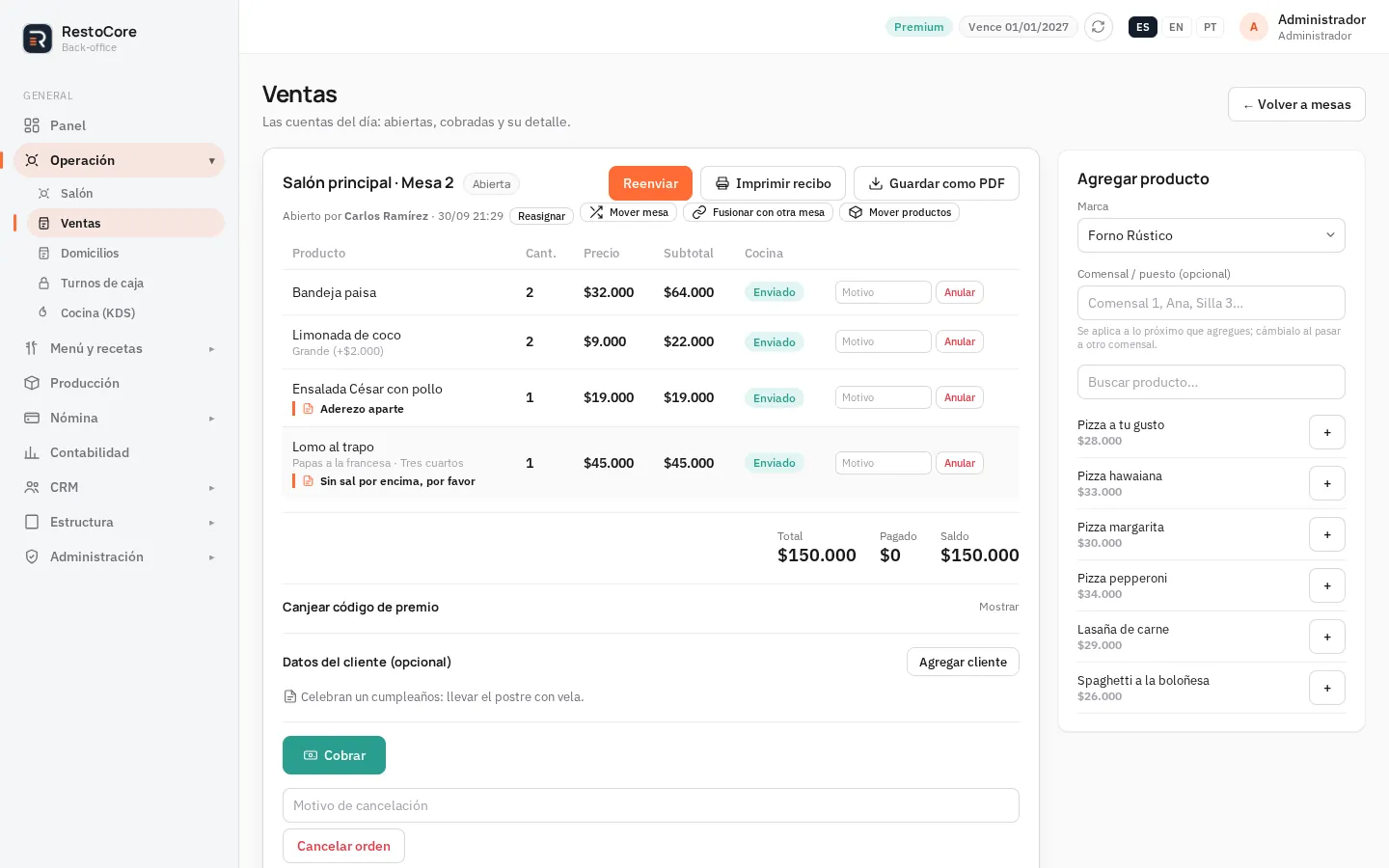Switch language to EN

click(x=1176, y=27)
